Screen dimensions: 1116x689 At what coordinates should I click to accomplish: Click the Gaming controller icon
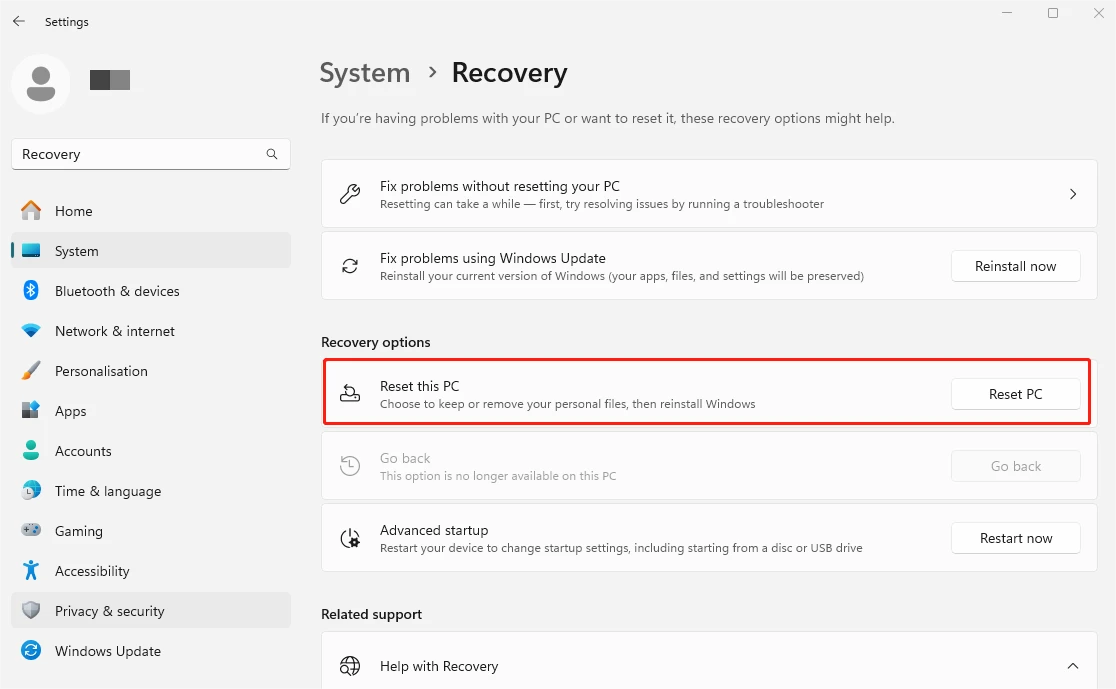[31, 530]
